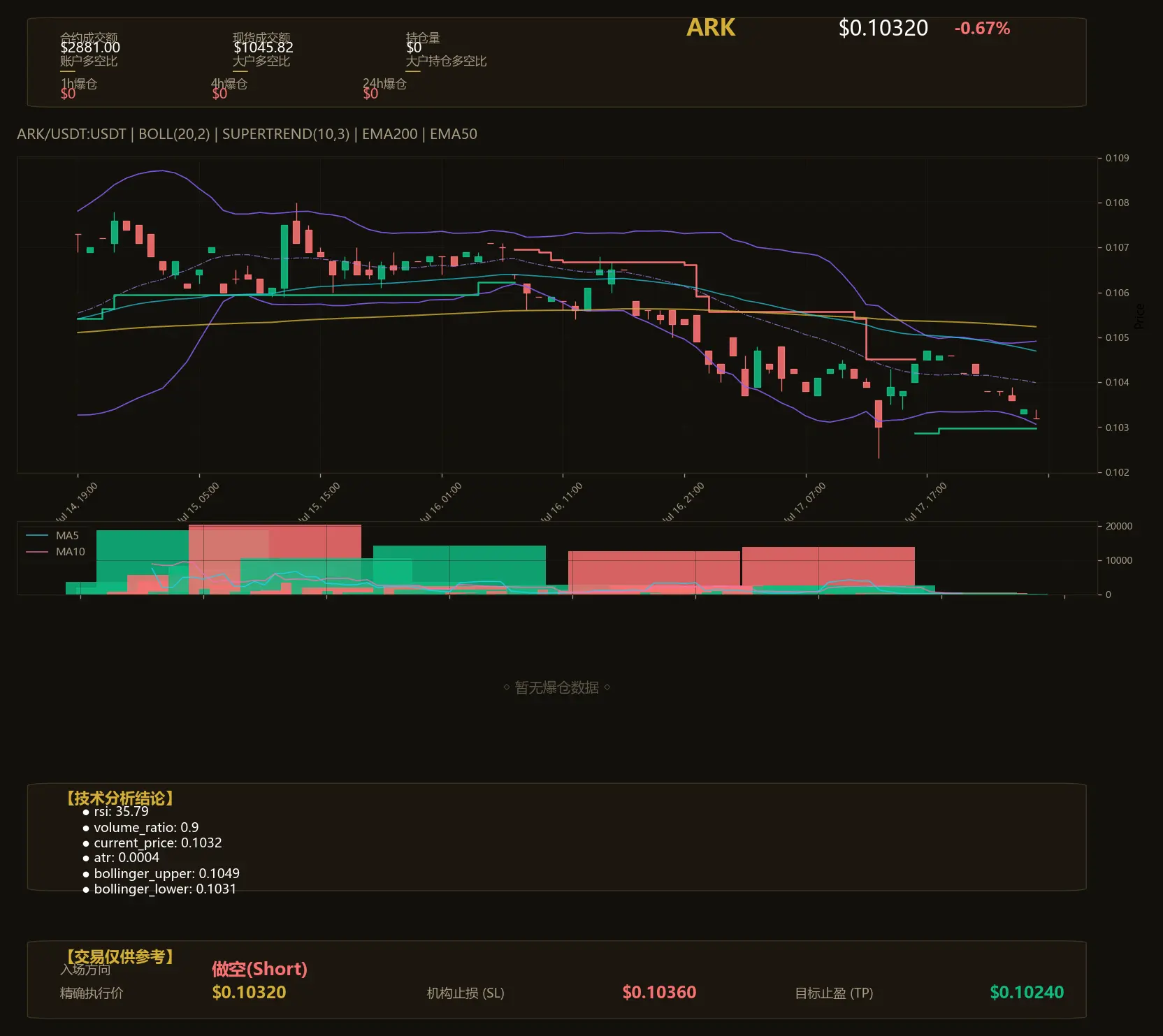The image size is (1163, 1036).
Task: Click the 大户持仓多空比 label
Action: click(x=446, y=61)
